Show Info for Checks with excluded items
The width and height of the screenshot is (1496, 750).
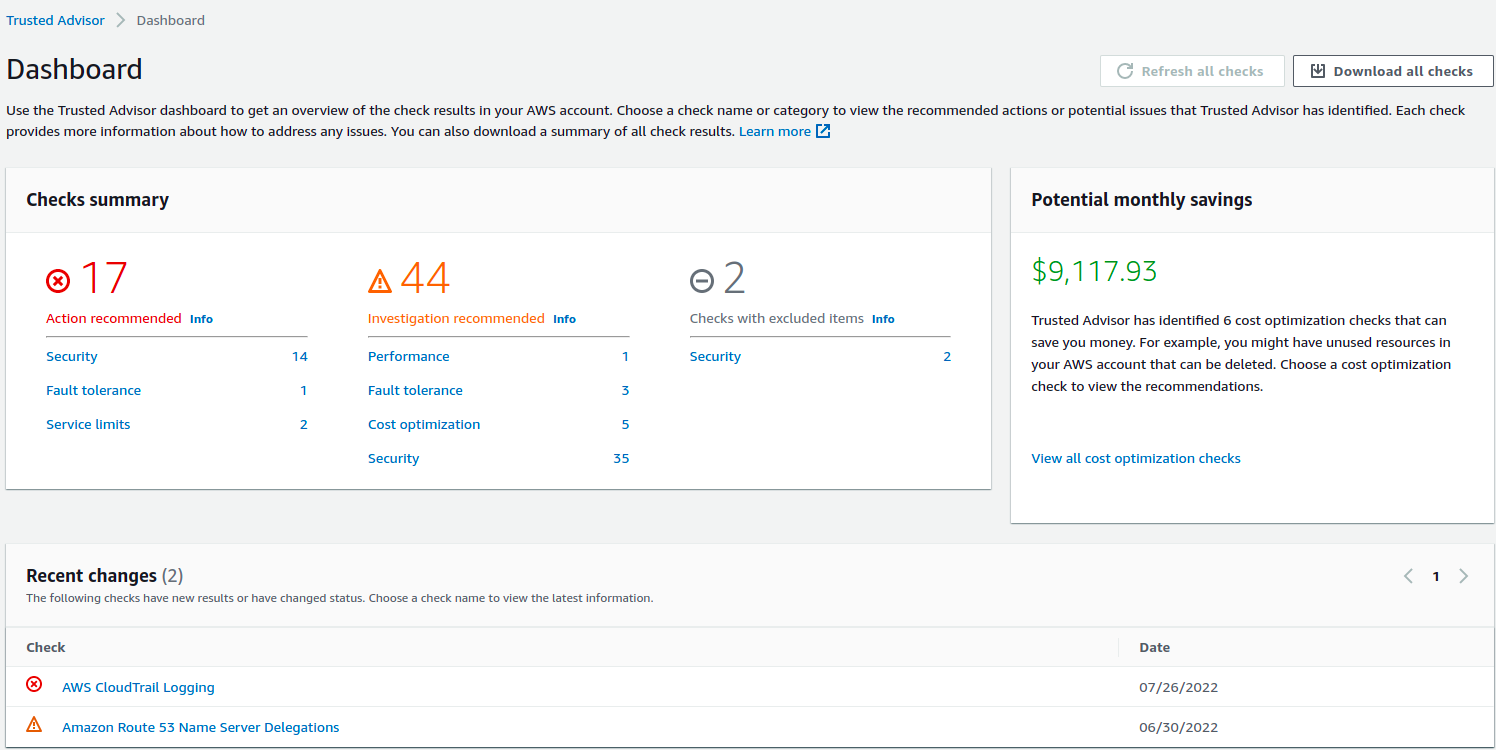(883, 319)
